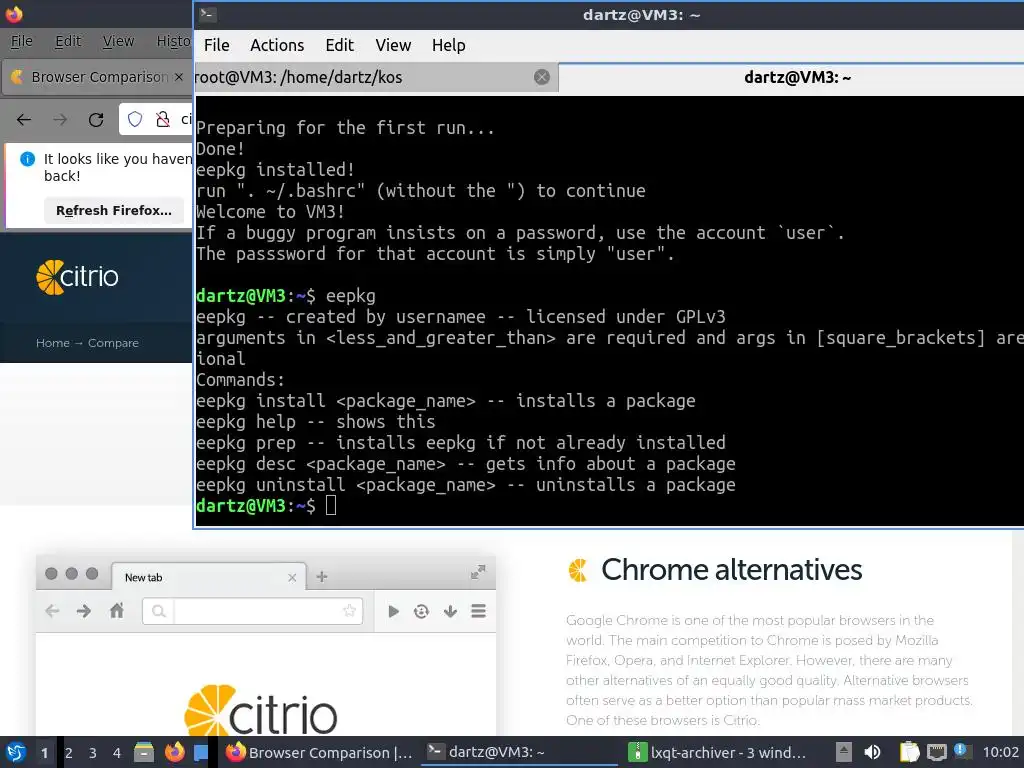Click the large Citrio logo in mockup

point(261,711)
